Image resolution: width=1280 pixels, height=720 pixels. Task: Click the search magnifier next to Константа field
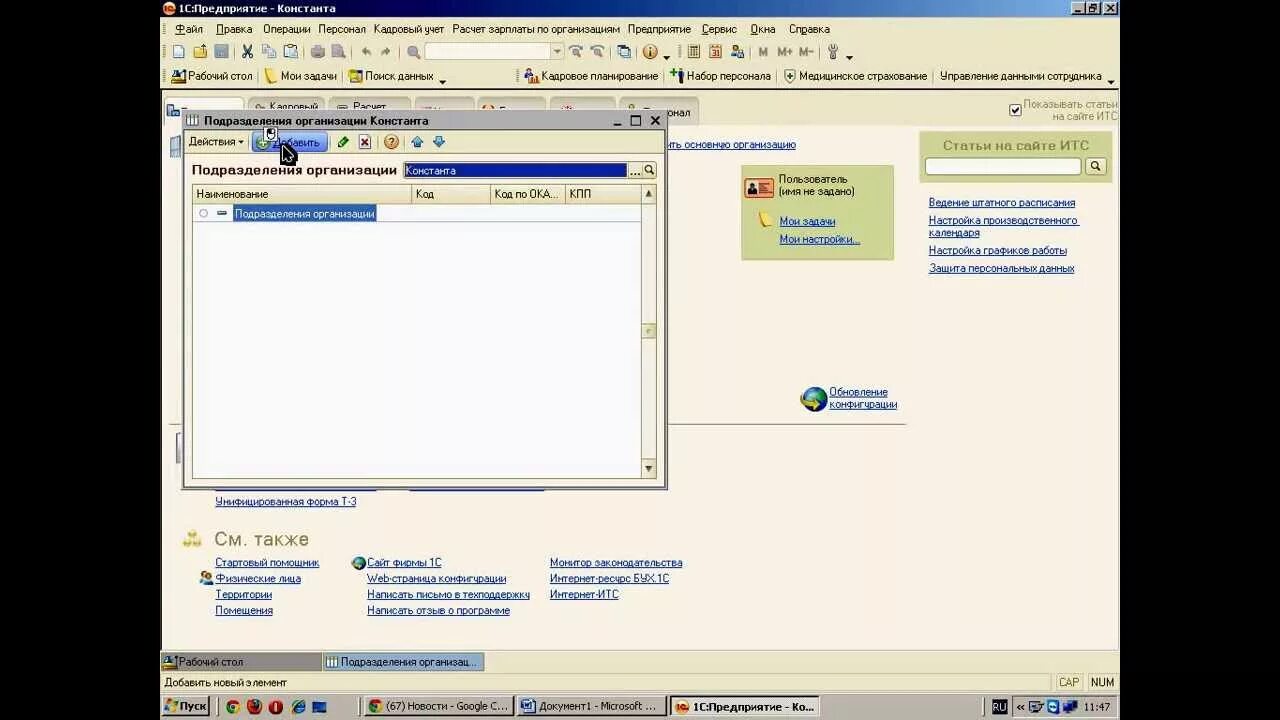649,170
